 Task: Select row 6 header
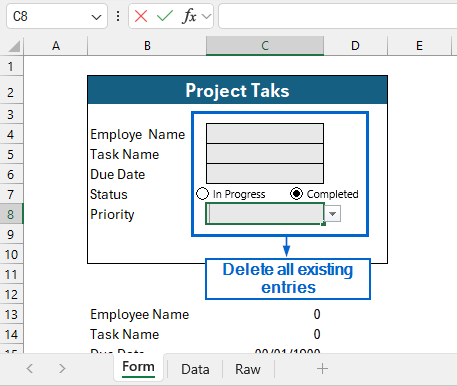11,174
